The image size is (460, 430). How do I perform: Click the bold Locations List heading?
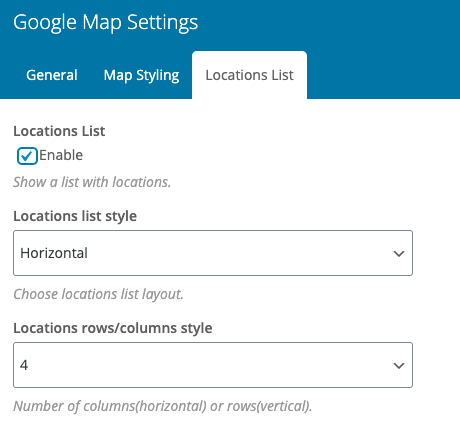(59, 131)
